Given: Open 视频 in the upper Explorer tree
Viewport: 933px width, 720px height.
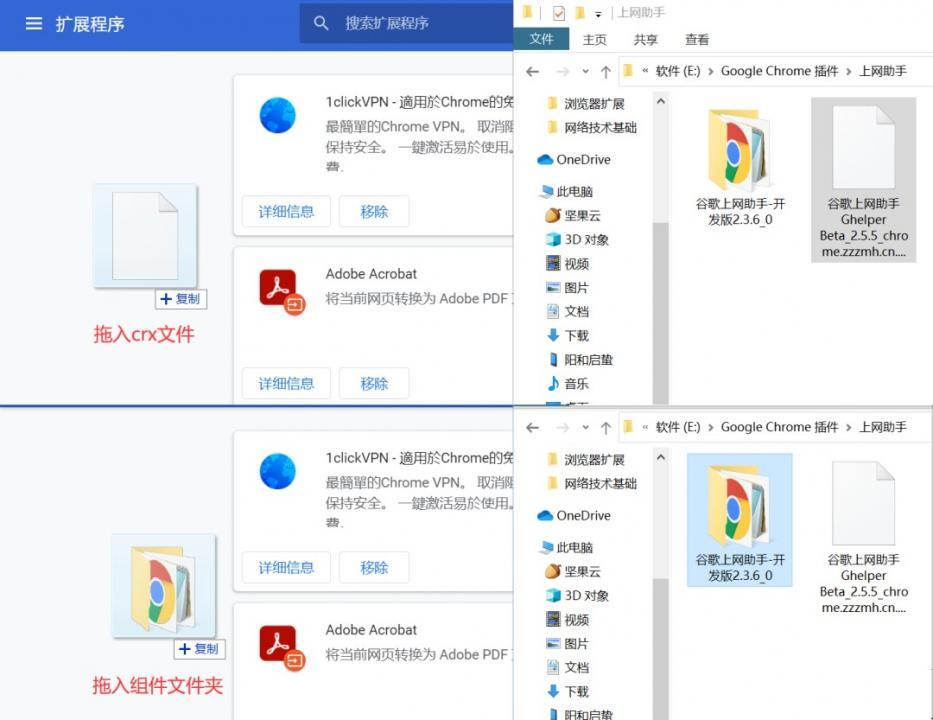Looking at the screenshot, I should pyautogui.click(x=568, y=264).
